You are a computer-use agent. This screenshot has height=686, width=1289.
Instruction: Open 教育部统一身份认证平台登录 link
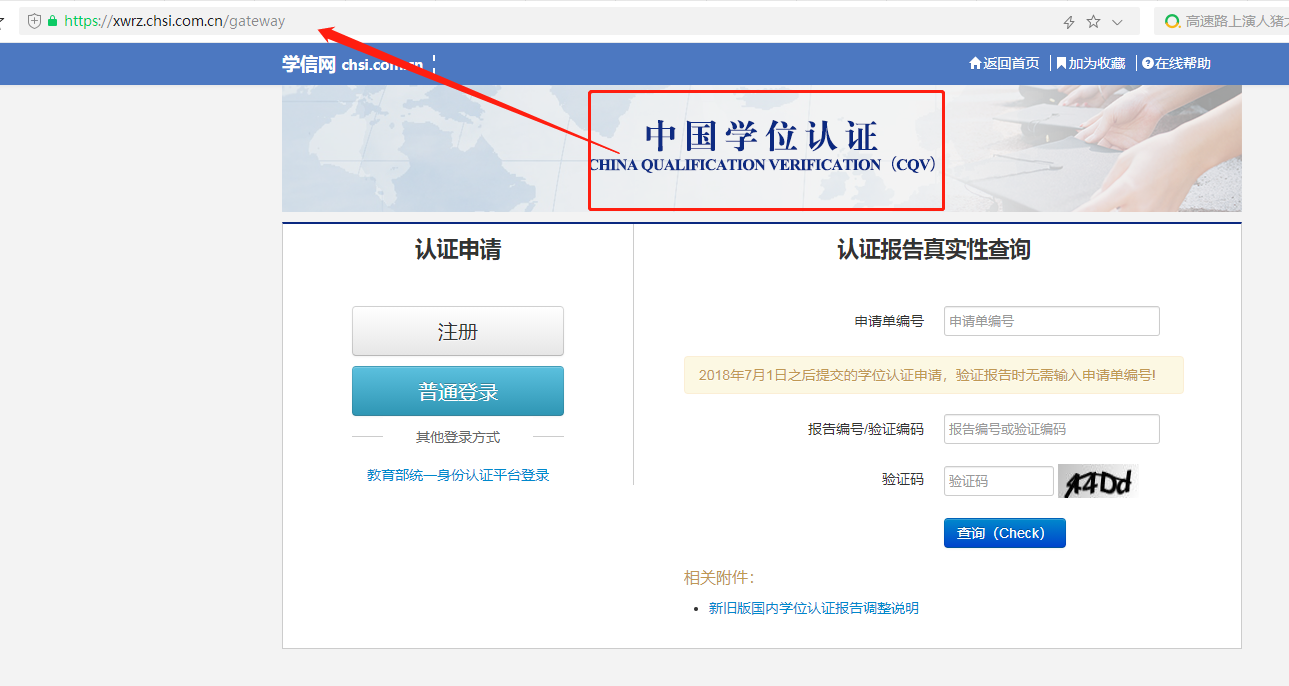(458, 475)
